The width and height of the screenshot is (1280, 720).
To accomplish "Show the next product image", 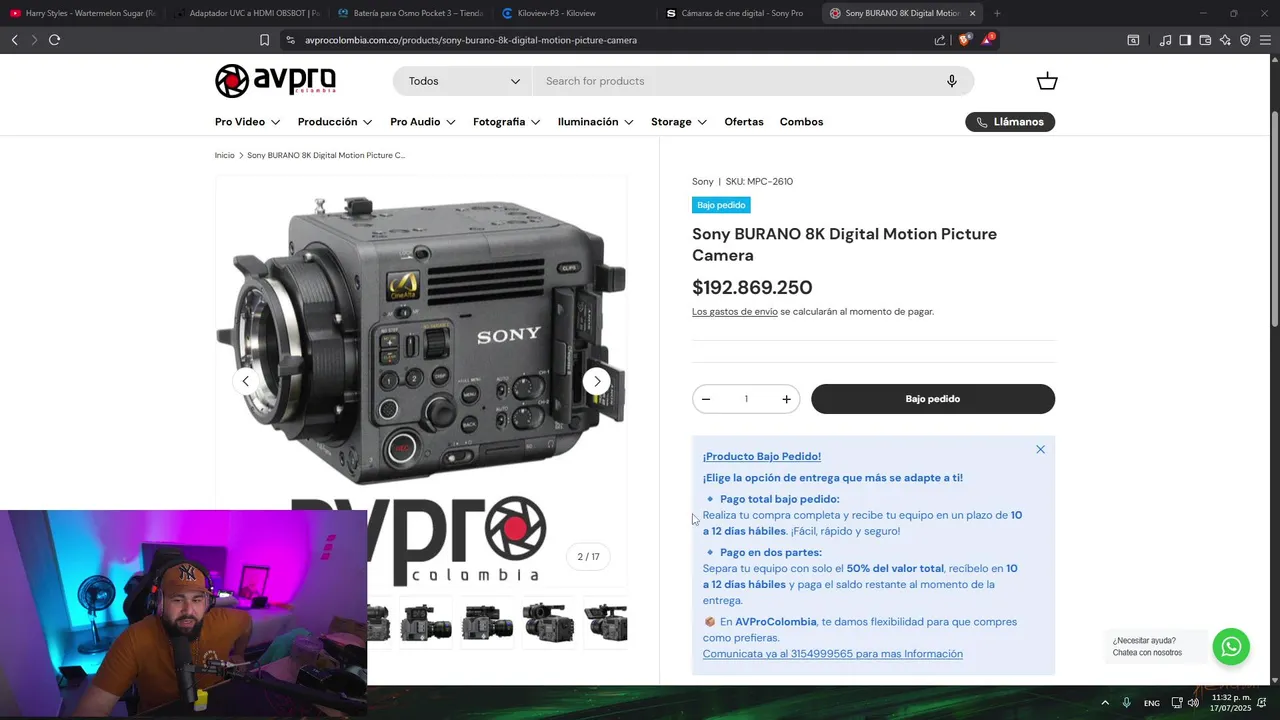I will pos(597,381).
